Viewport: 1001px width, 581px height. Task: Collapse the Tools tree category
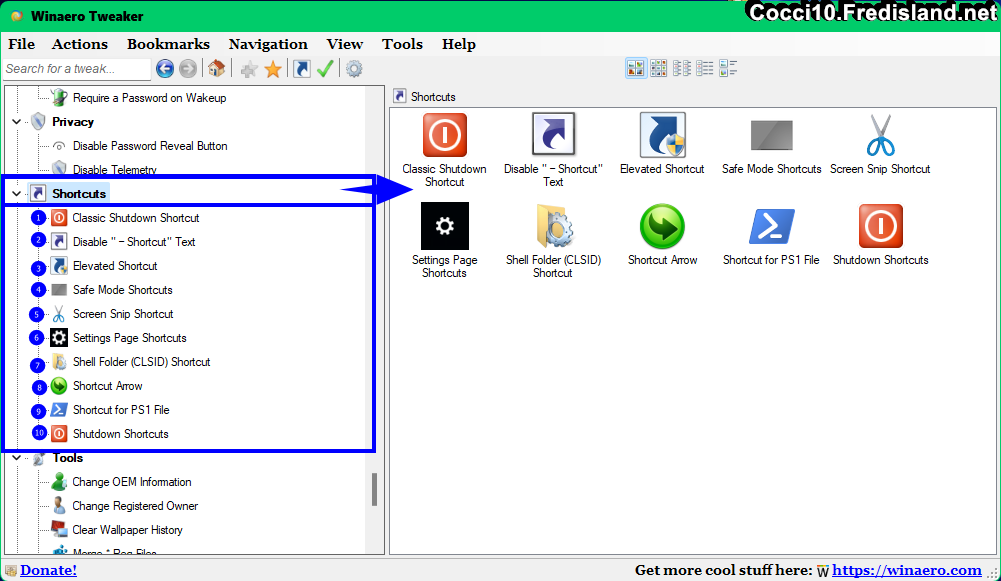point(17,458)
